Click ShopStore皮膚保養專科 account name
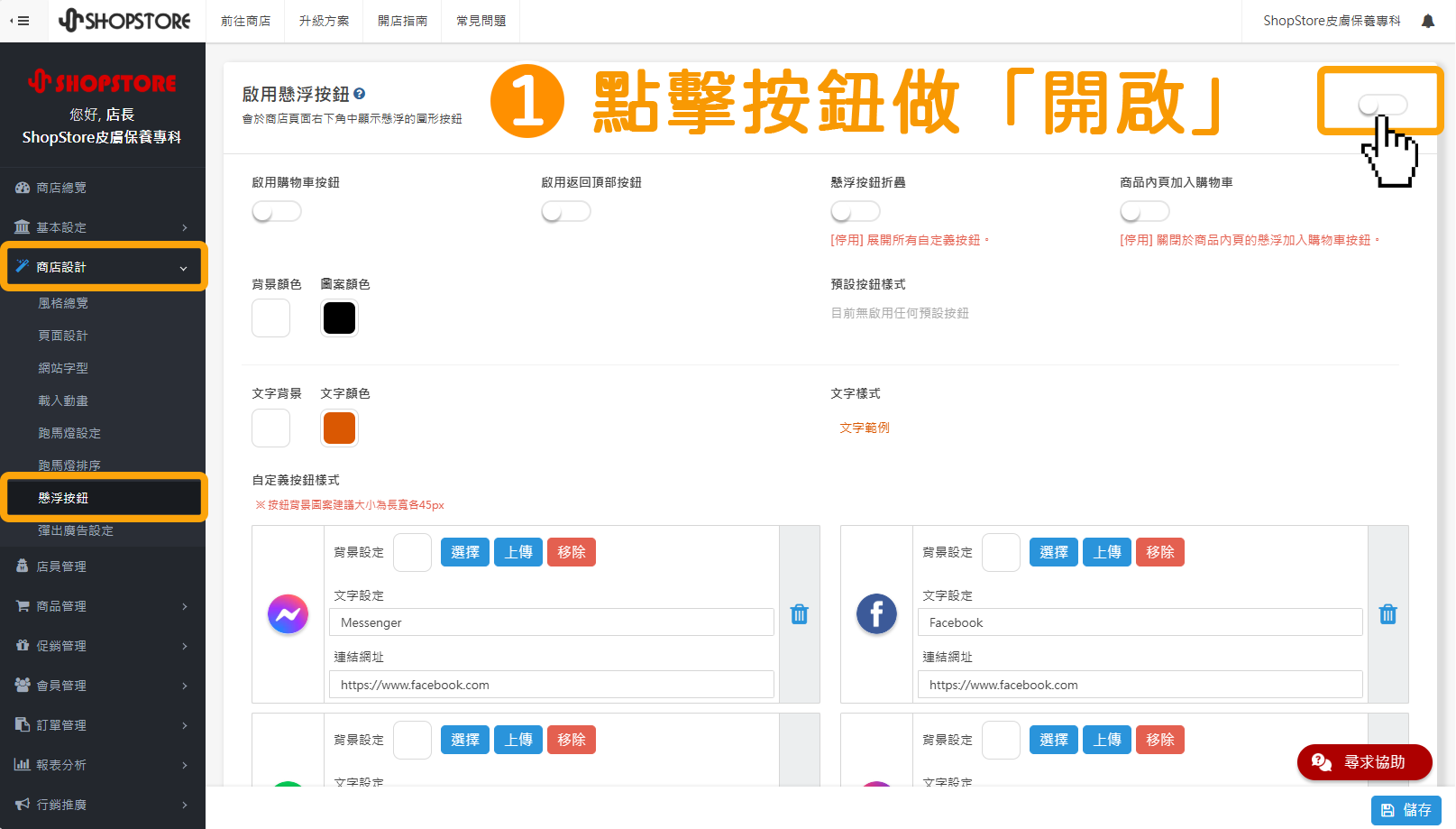The image size is (1456, 829). [1332, 21]
